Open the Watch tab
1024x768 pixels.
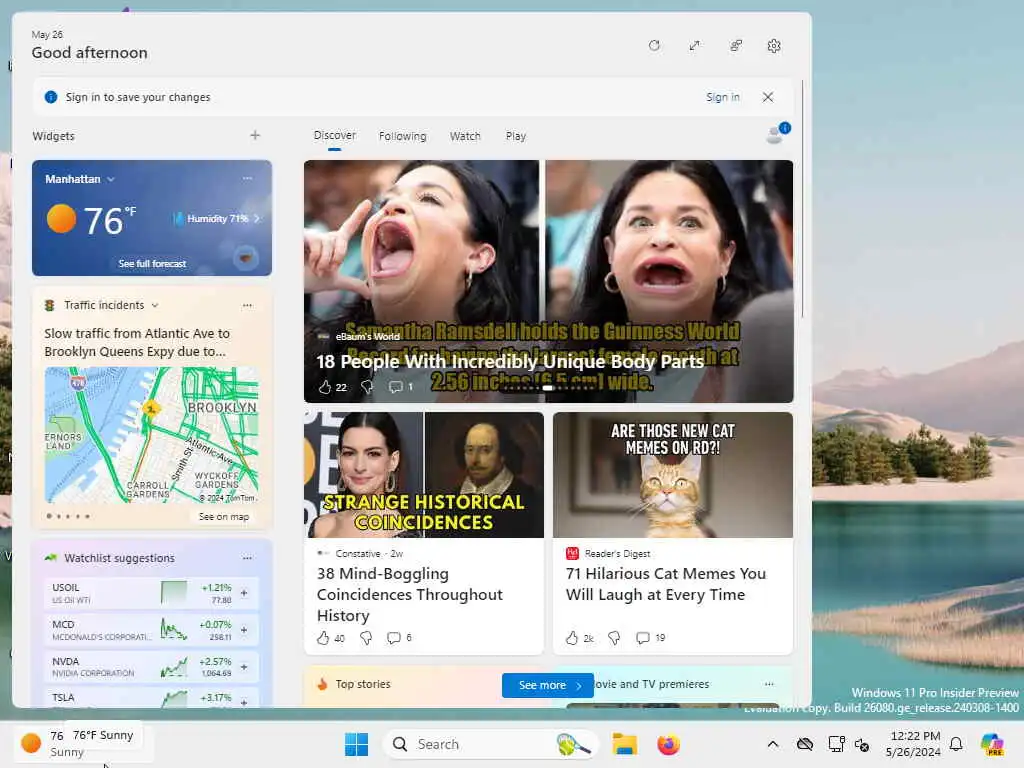(x=465, y=136)
